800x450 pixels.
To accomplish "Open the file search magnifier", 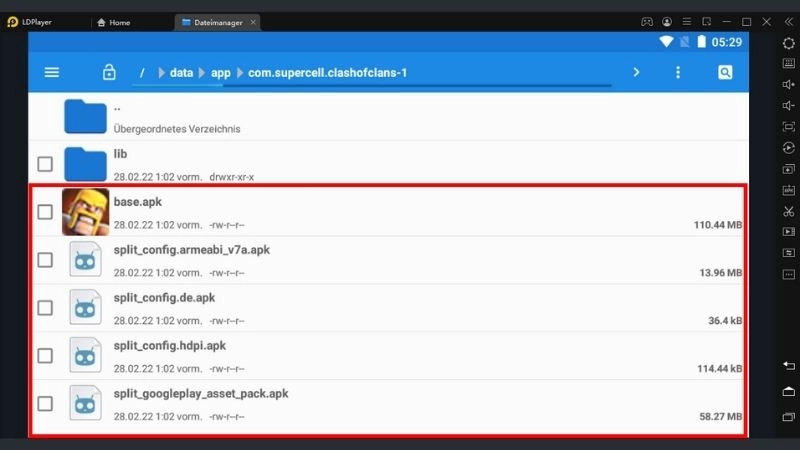I will coord(725,72).
